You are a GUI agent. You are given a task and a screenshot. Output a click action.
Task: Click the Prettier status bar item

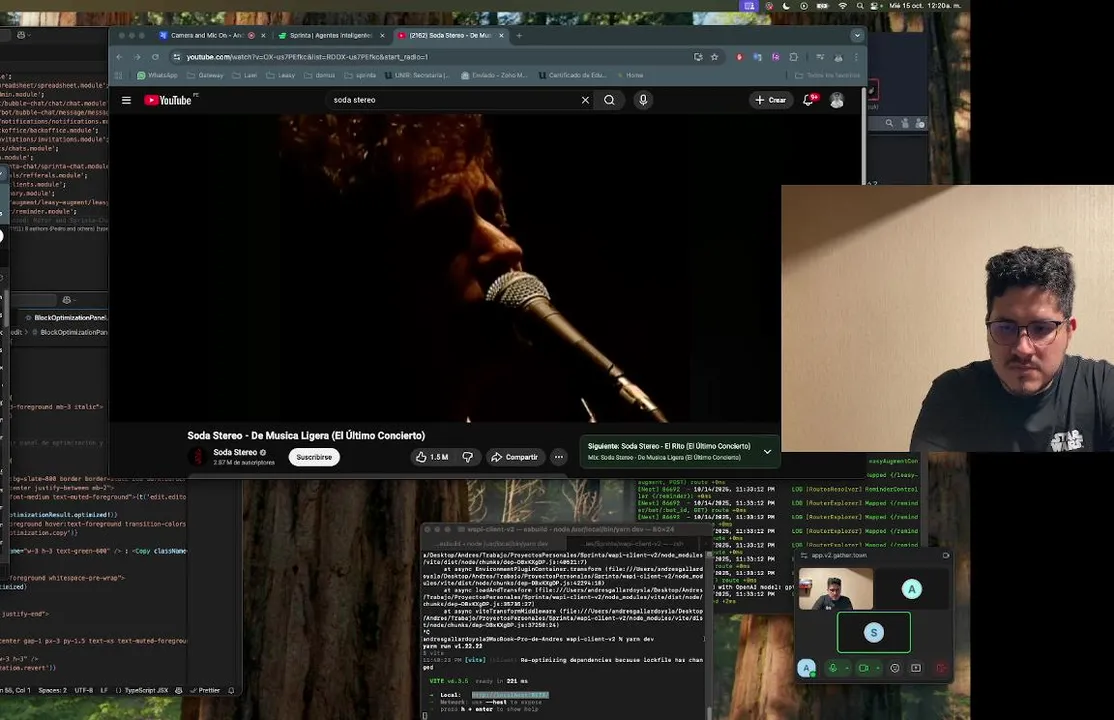[x=205, y=690]
